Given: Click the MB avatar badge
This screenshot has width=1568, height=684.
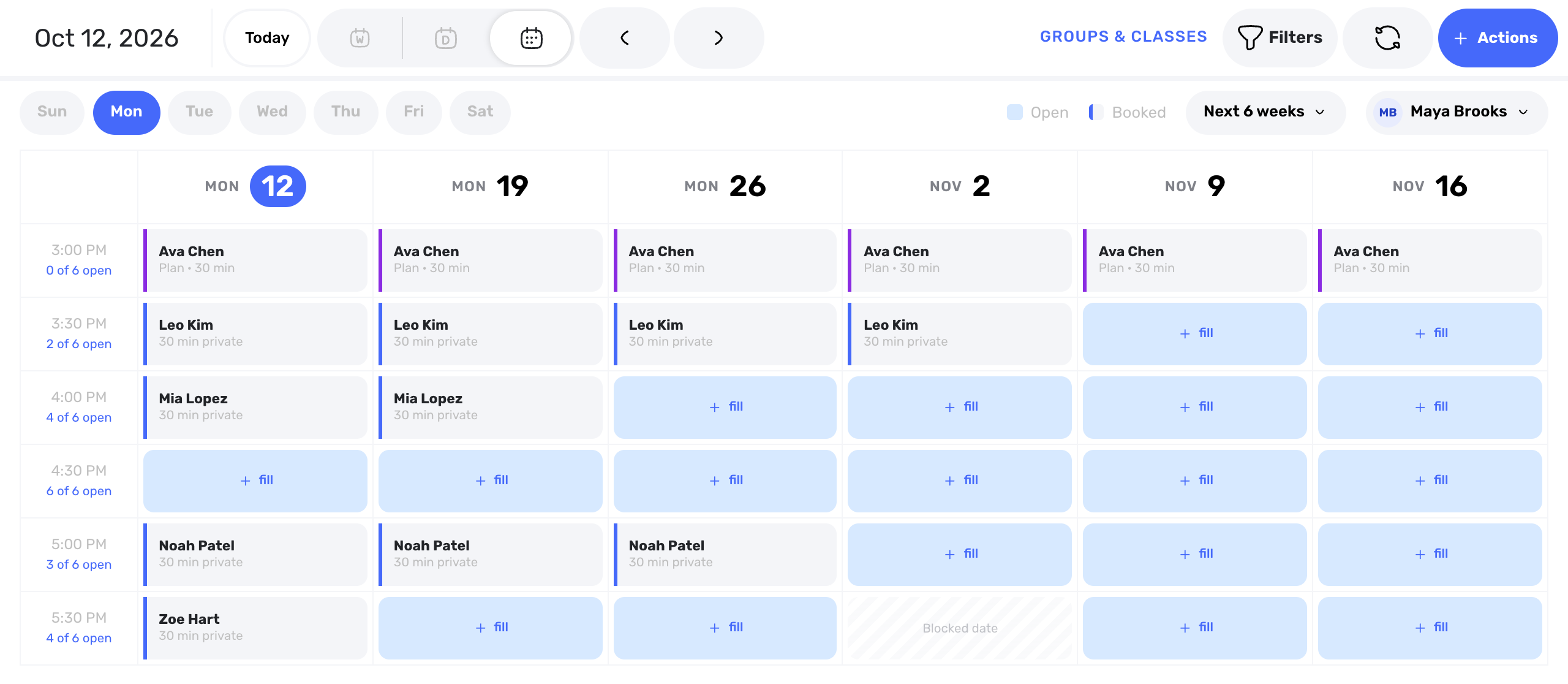Looking at the screenshot, I should [x=1387, y=112].
